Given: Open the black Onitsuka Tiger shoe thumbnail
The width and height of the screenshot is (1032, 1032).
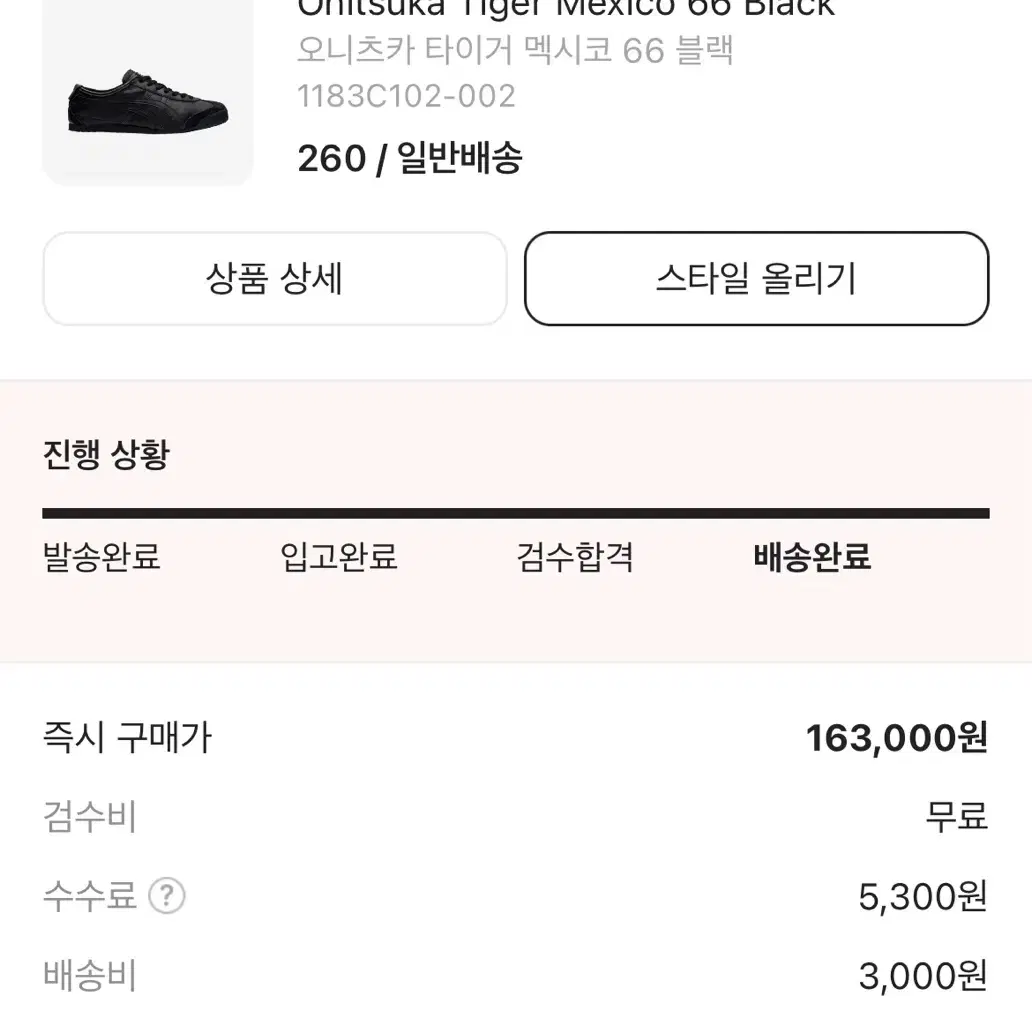Looking at the screenshot, I should coord(147,93).
